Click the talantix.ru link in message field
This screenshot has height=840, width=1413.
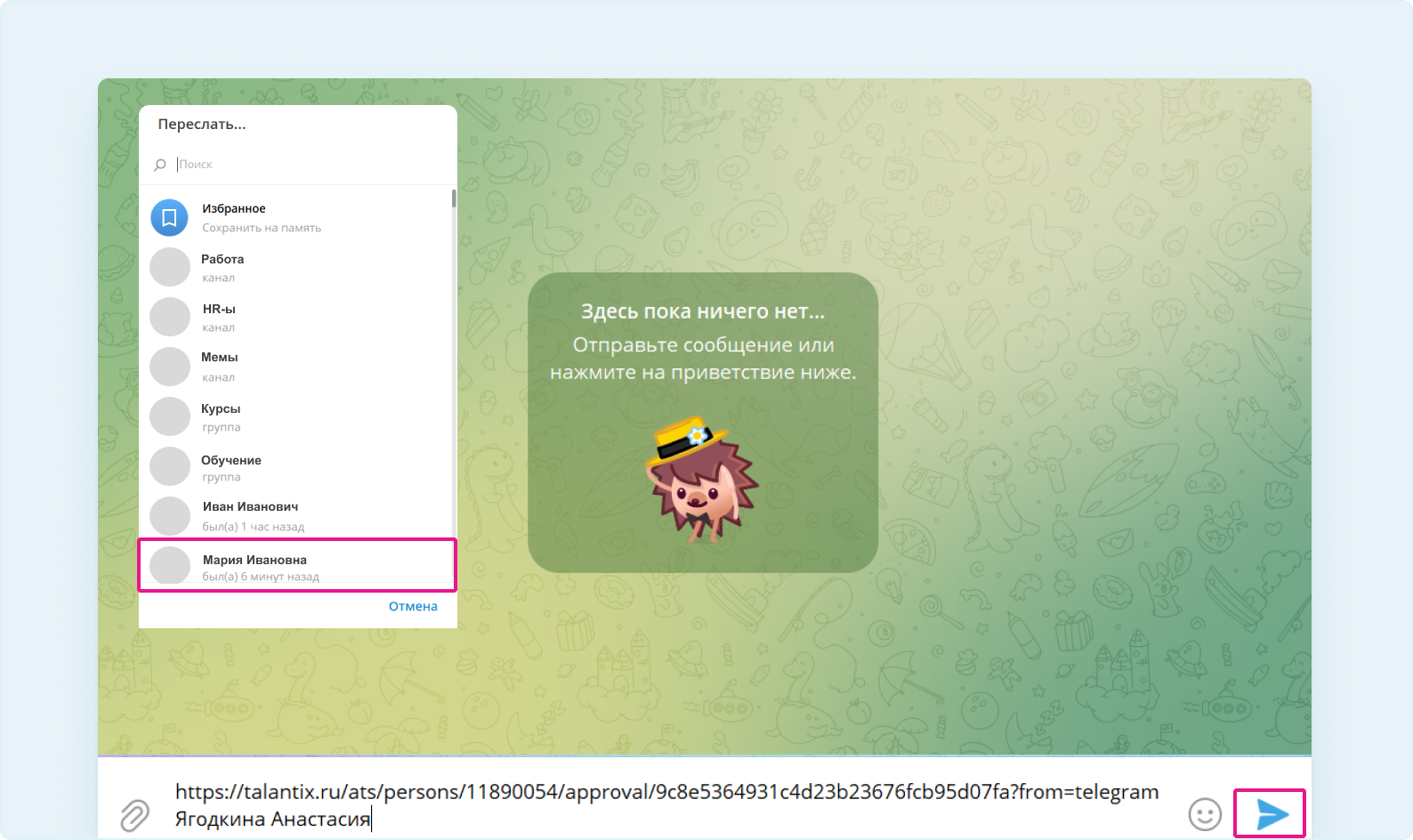(x=666, y=791)
